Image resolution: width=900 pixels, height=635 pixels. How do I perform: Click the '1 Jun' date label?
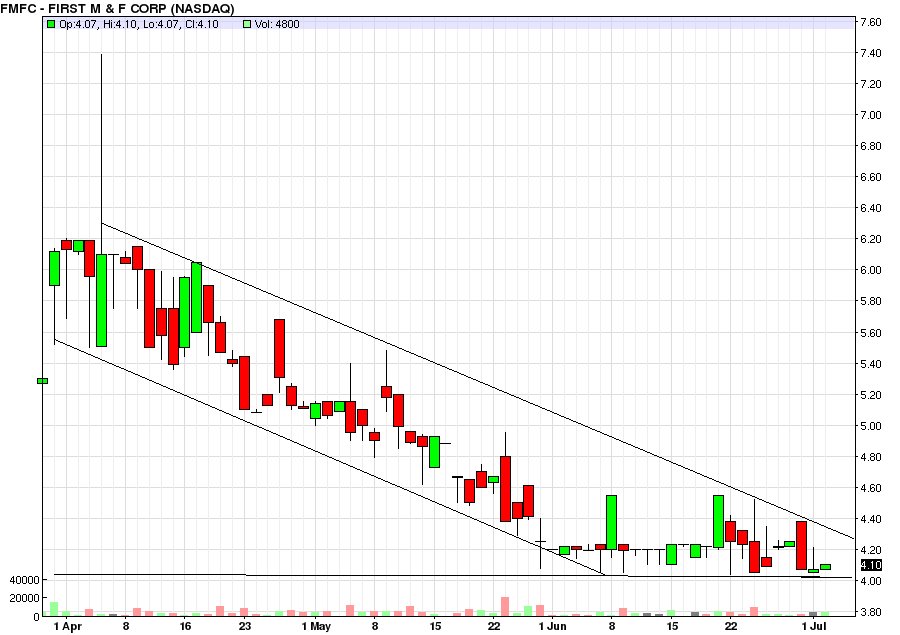pos(553,626)
